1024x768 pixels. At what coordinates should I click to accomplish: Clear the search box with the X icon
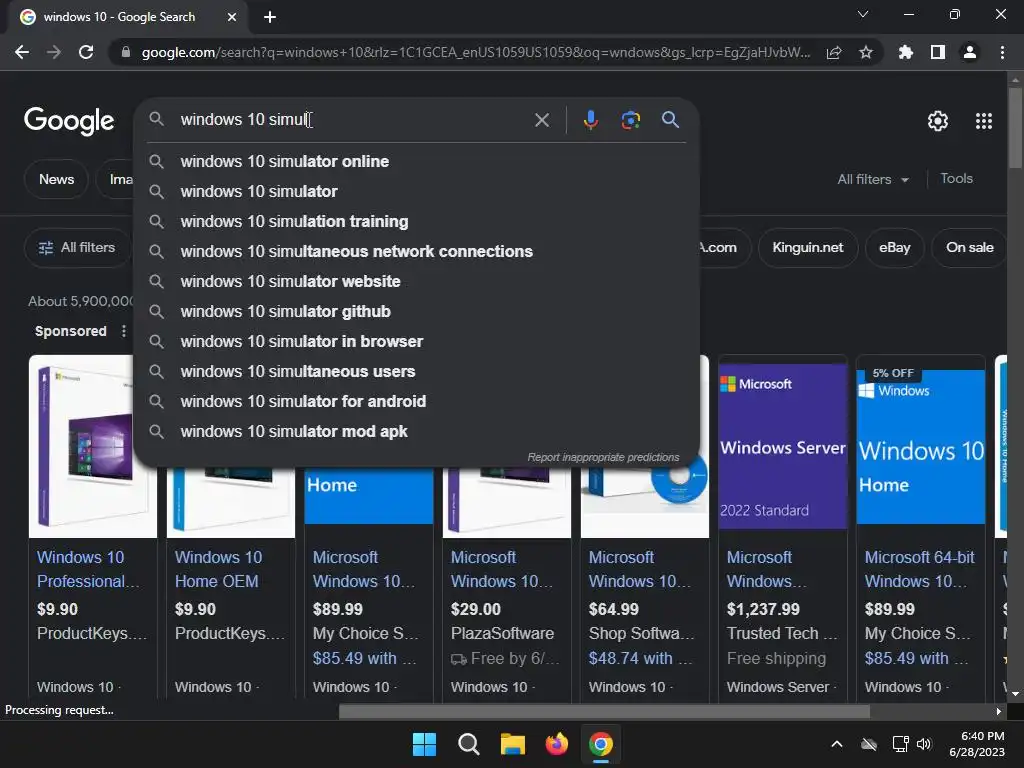(x=542, y=120)
